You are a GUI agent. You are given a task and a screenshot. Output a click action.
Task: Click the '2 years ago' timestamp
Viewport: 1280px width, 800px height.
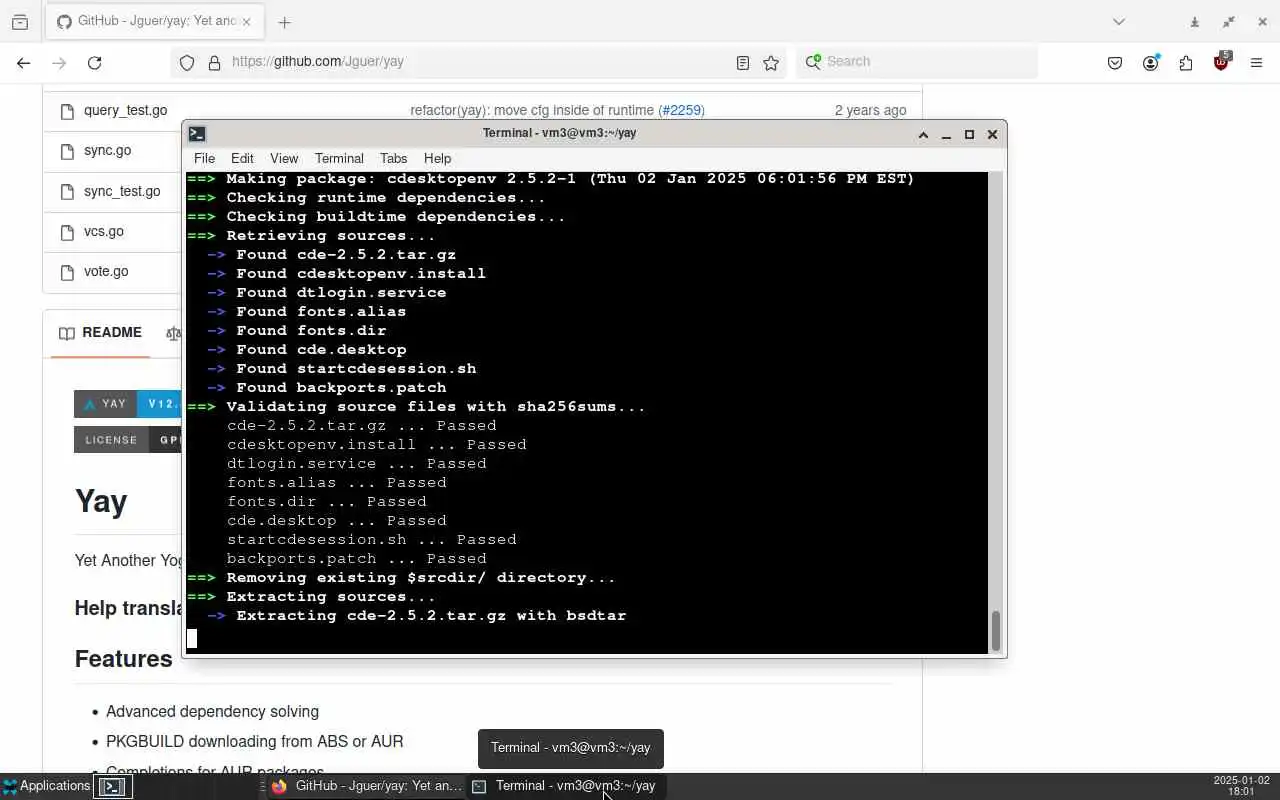coord(870,110)
